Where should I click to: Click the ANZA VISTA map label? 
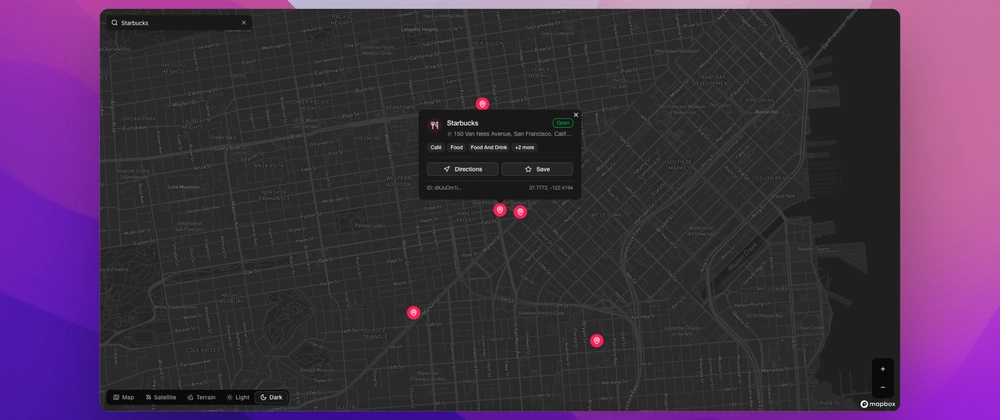tap(268, 165)
